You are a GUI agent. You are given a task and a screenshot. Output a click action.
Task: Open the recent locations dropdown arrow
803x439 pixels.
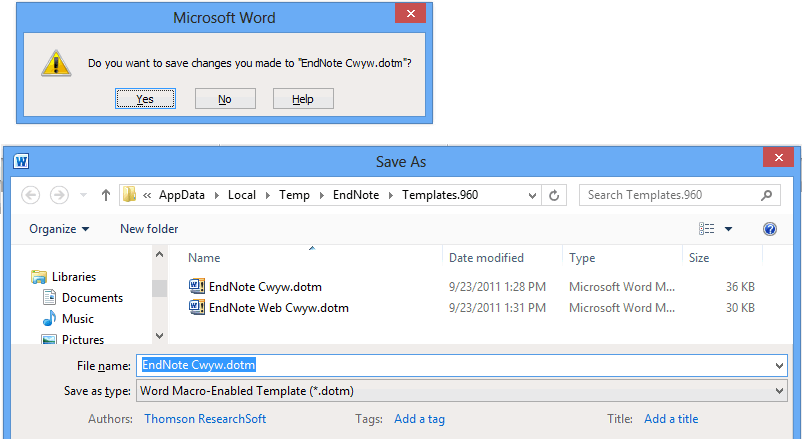[83, 195]
